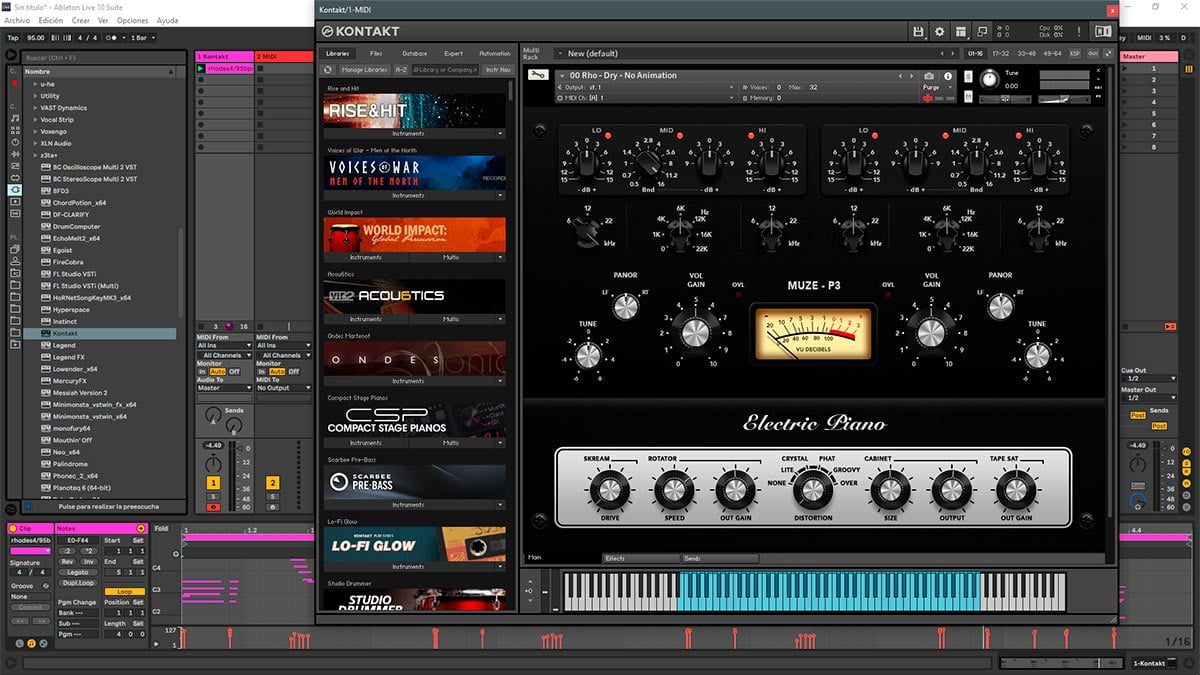Expand the u-he folder
This screenshot has height=675, width=1200.
(x=35, y=84)
